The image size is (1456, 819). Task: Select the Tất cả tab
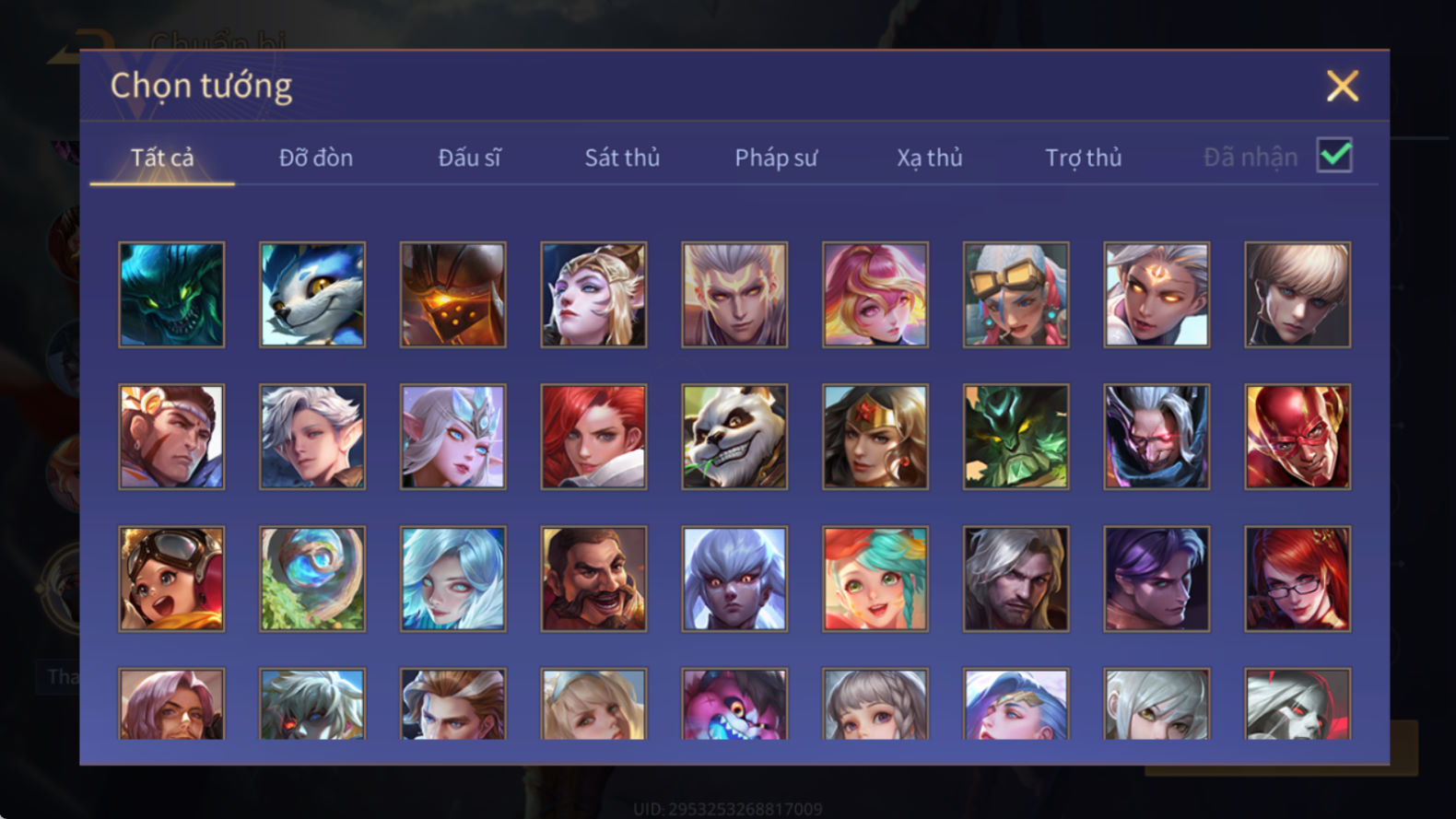(x=162, y=158)
